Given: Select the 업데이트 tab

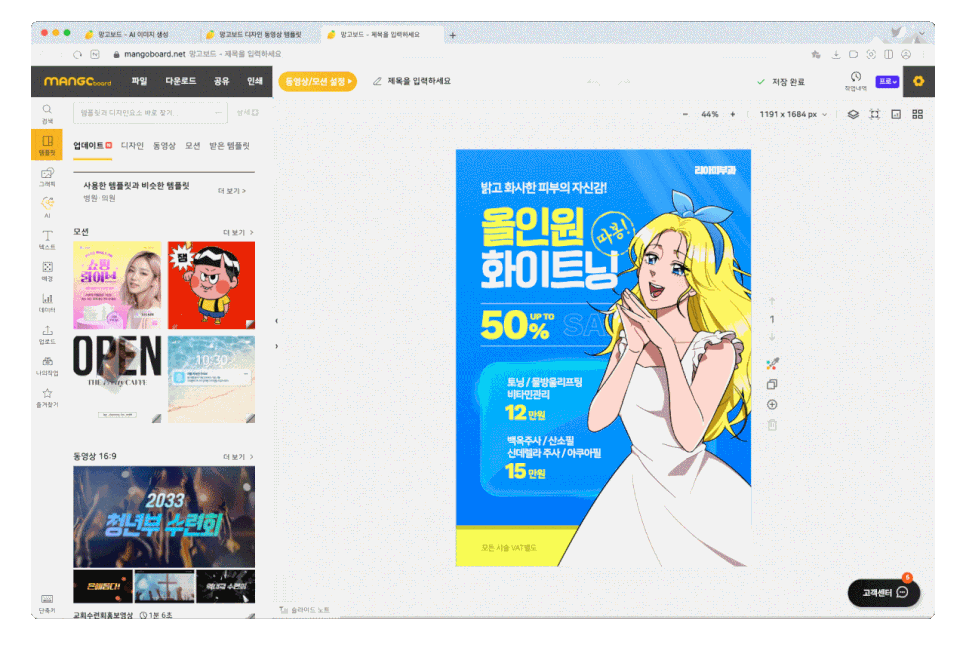Looking at the screenshot, I should pos(92,145).
